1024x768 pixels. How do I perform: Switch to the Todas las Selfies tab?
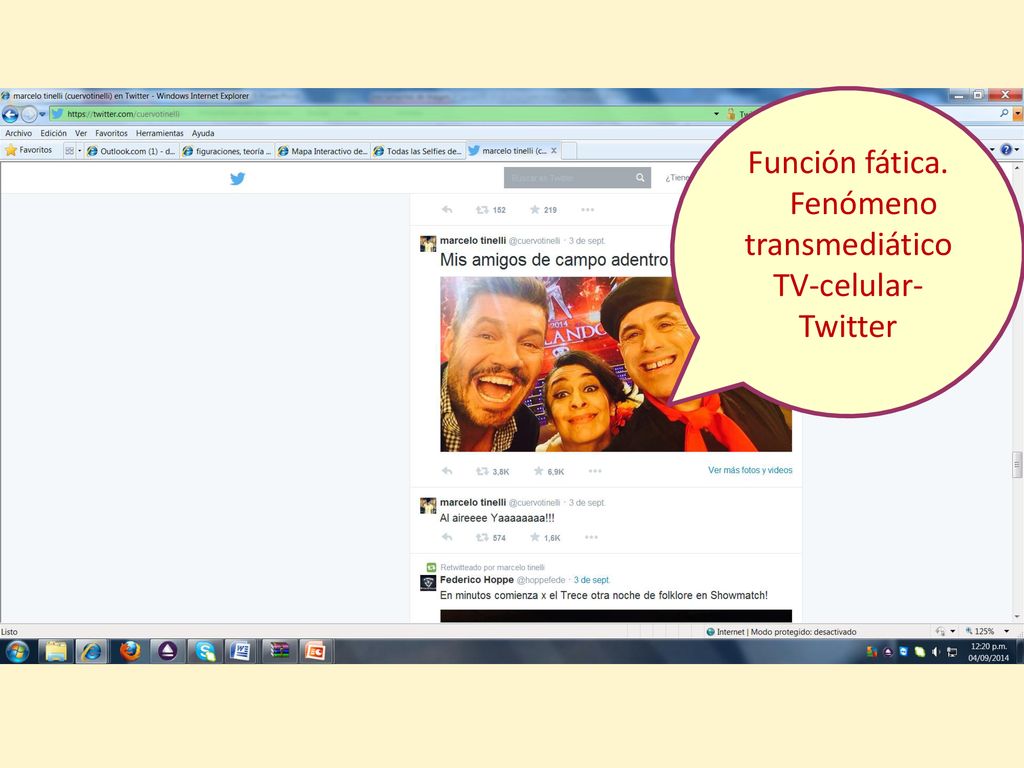(x=418, y=151)
